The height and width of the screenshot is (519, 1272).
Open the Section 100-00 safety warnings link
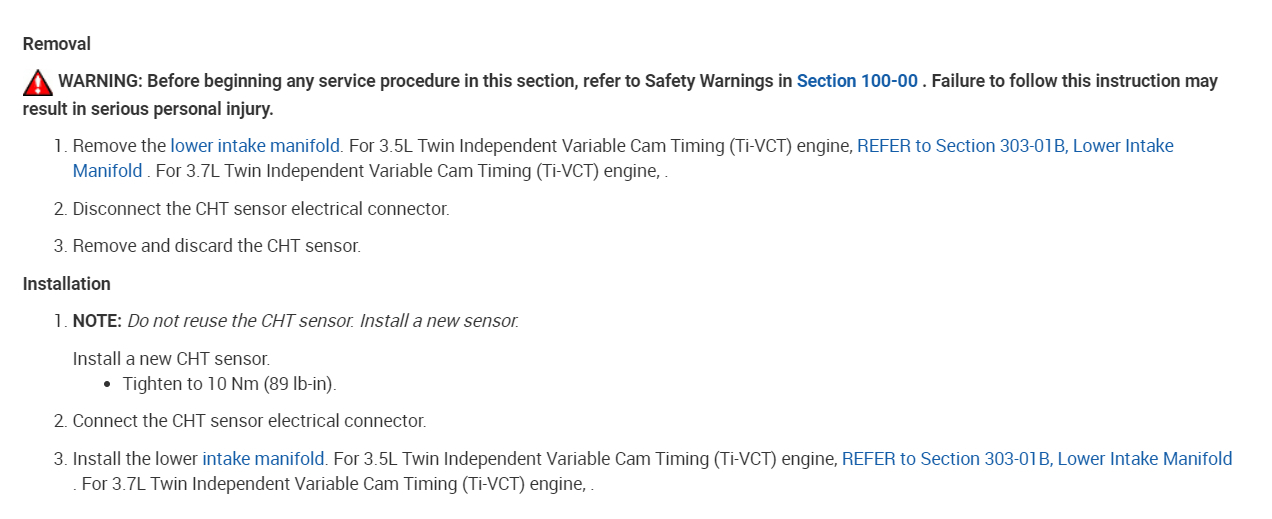point(857,81)
